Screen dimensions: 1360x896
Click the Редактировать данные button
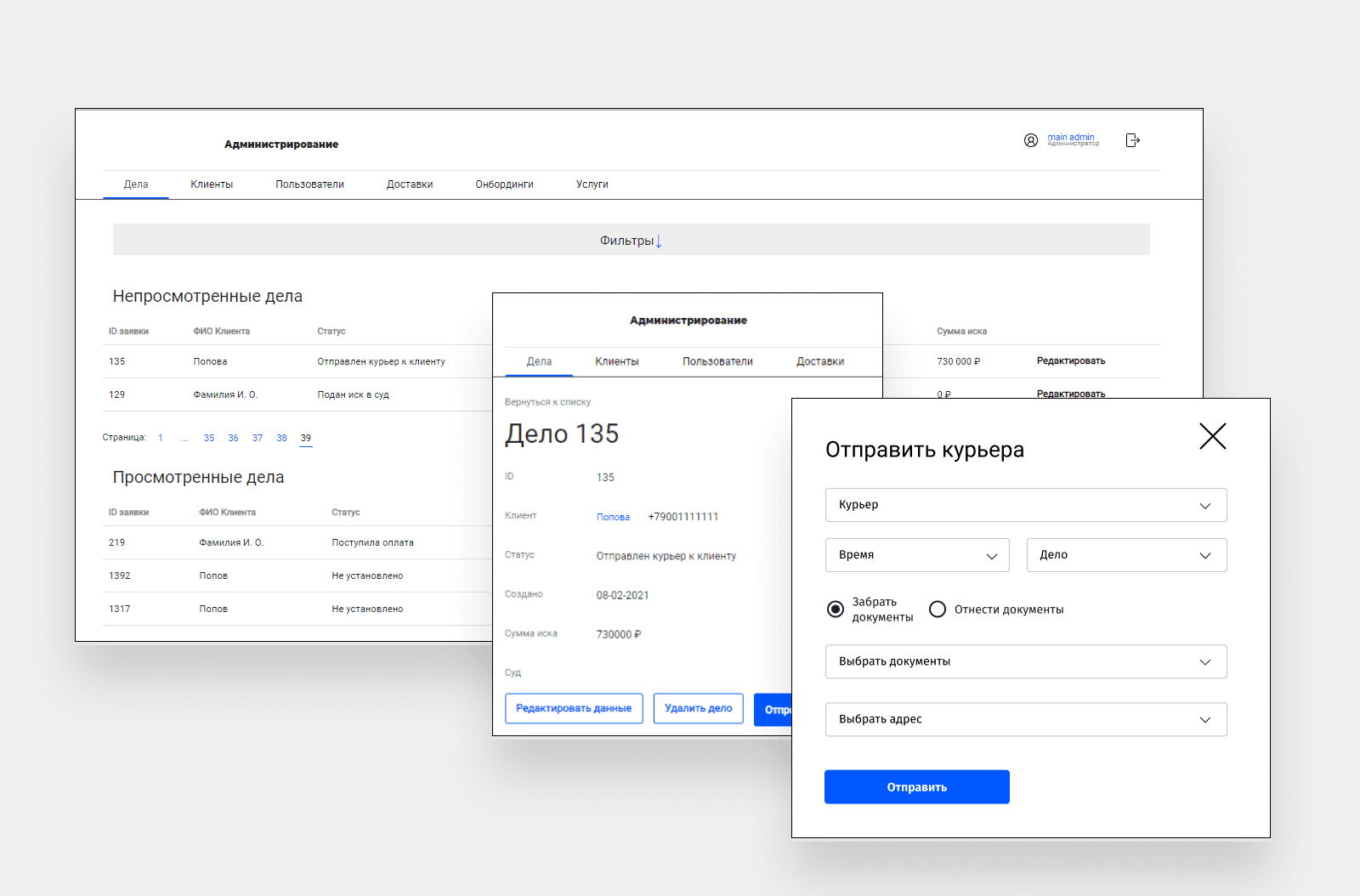[x=574, y=708]
